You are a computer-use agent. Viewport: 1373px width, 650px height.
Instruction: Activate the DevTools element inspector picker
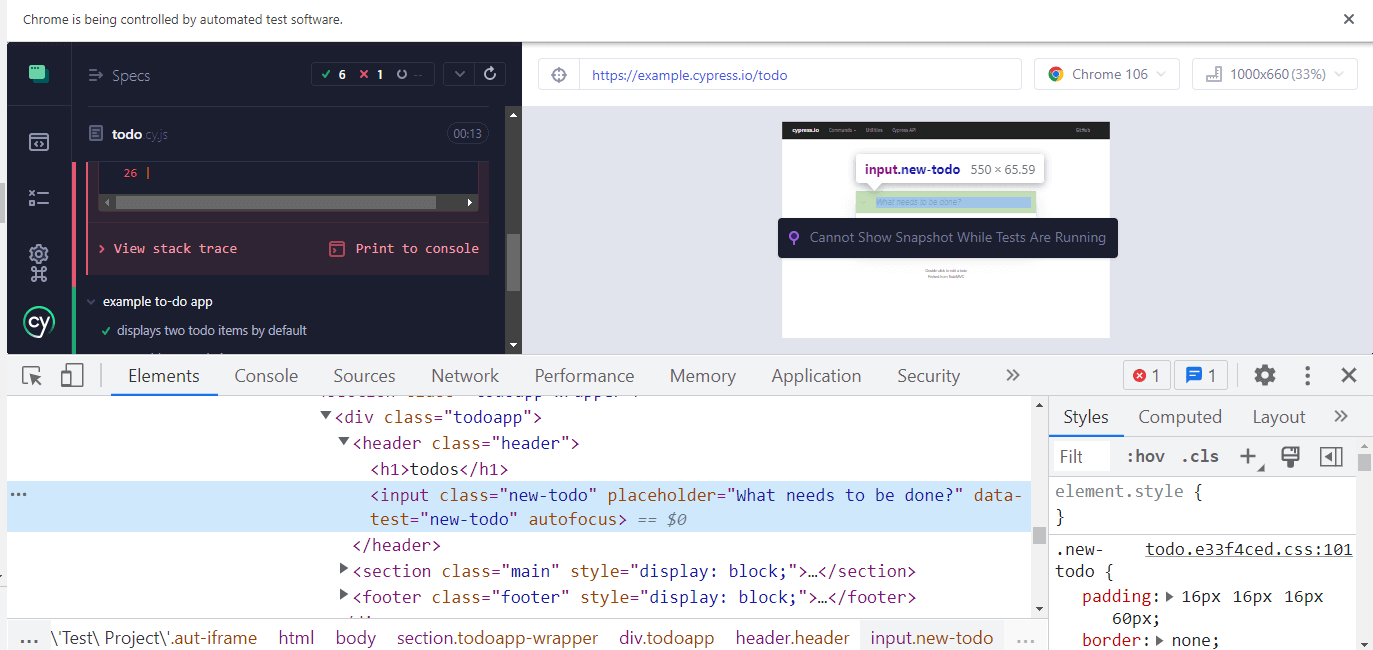[31, 375]
